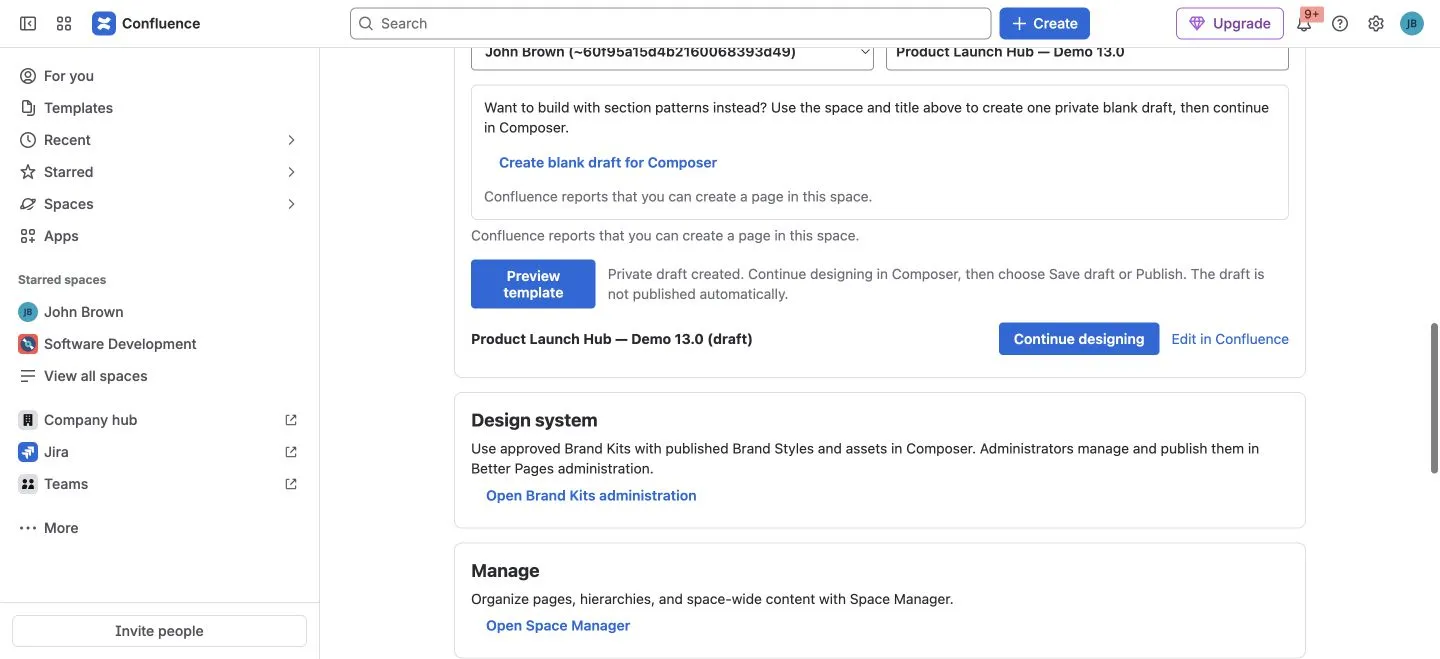
Task: Click the Teams people icon
Action: pyautogui.click(x=28, y=484)
